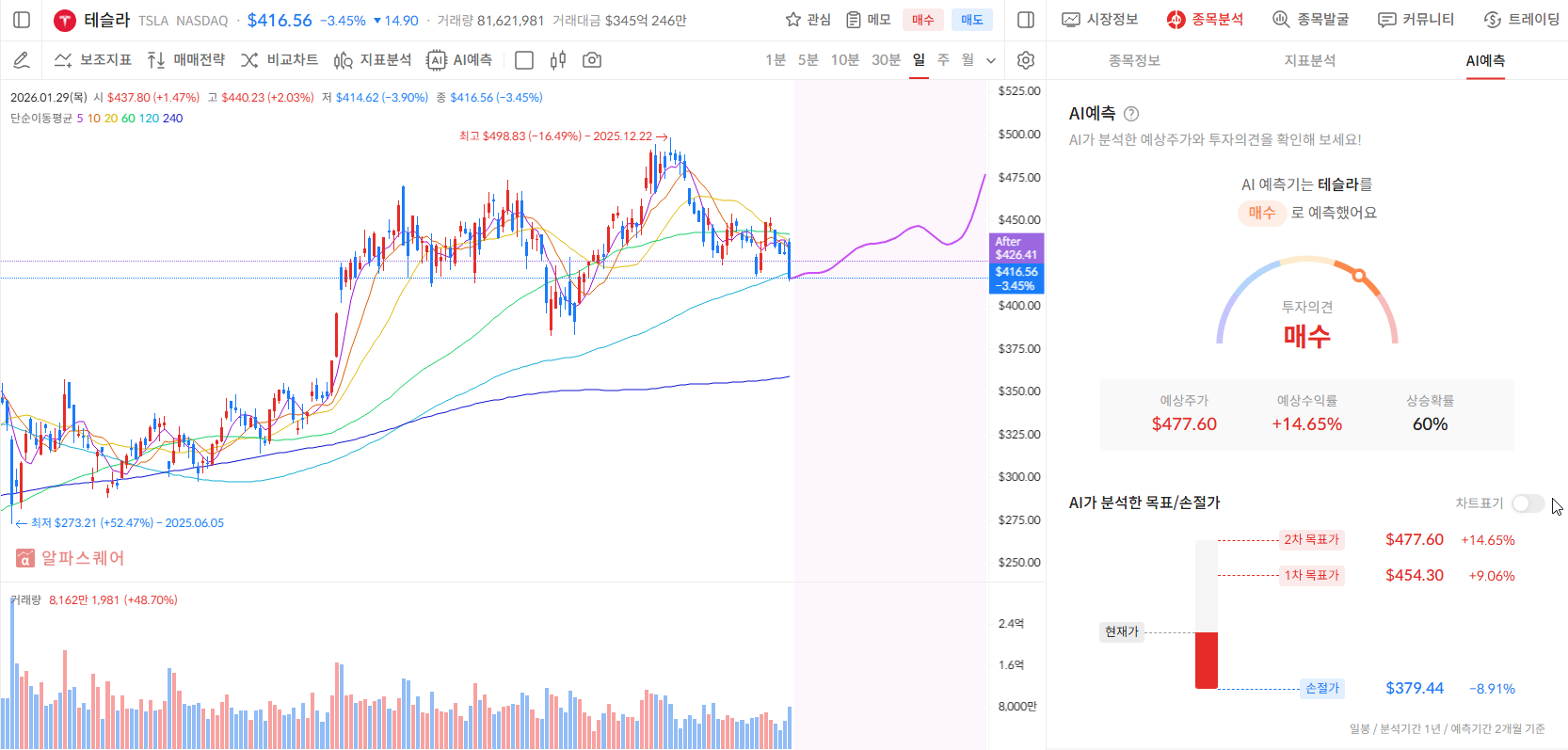The height and width of the screenshot is (750, 1568).
Task: Open chart settings gear icon
Action: click(x=1026, y=60)
